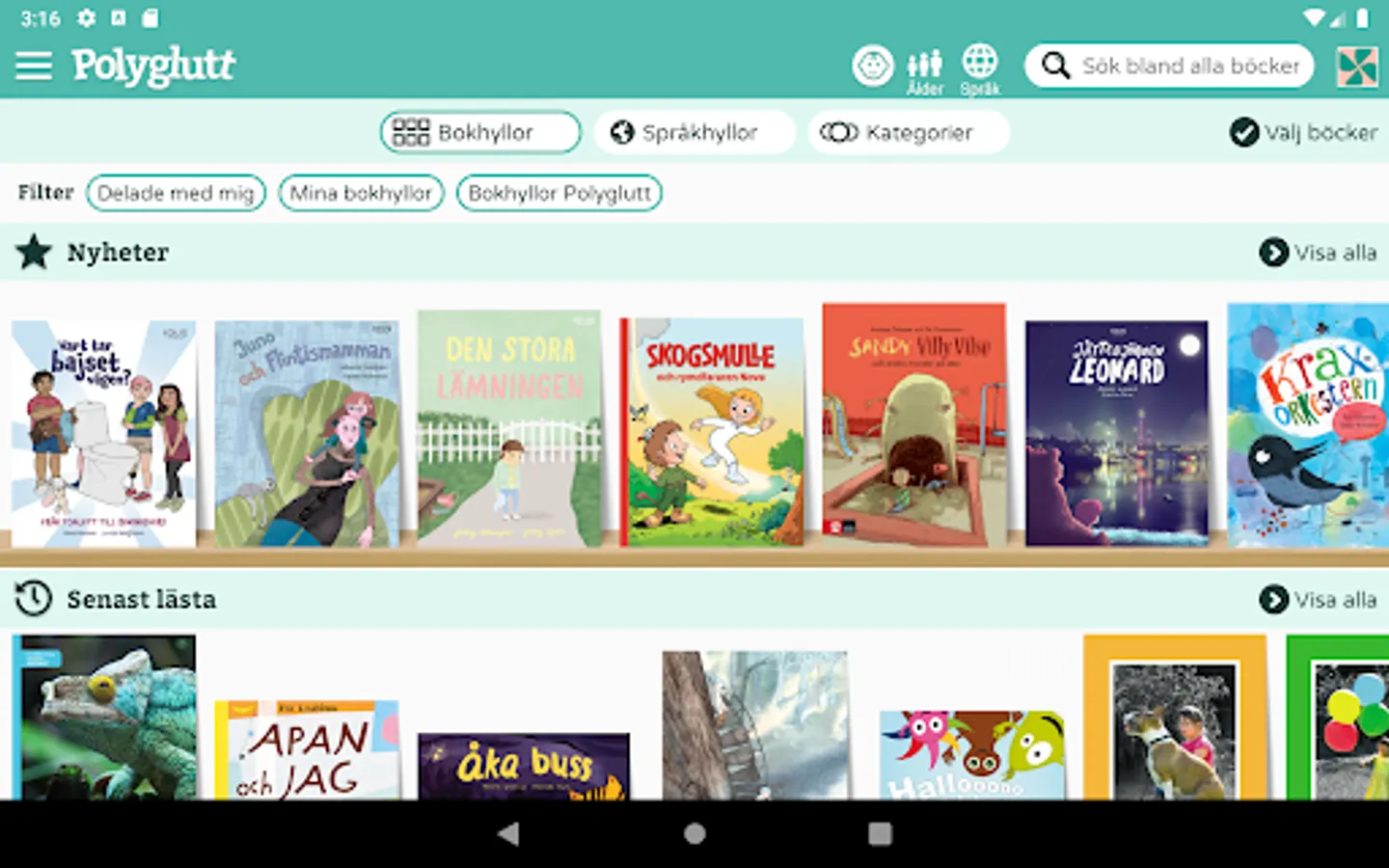The width and height of the screenshot is (1389, 868).
Task: Tap the status bar settings gear
Action: point(86,17)
